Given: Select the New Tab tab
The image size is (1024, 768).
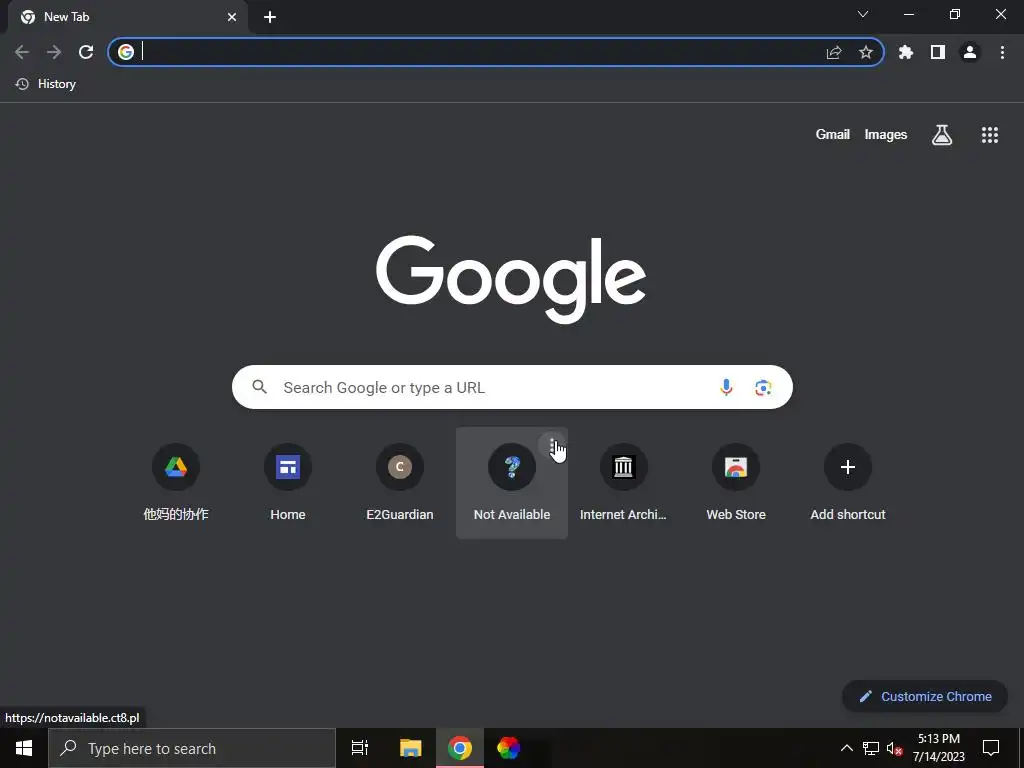Looking at the screenshot, I should (x=128, y=17).
